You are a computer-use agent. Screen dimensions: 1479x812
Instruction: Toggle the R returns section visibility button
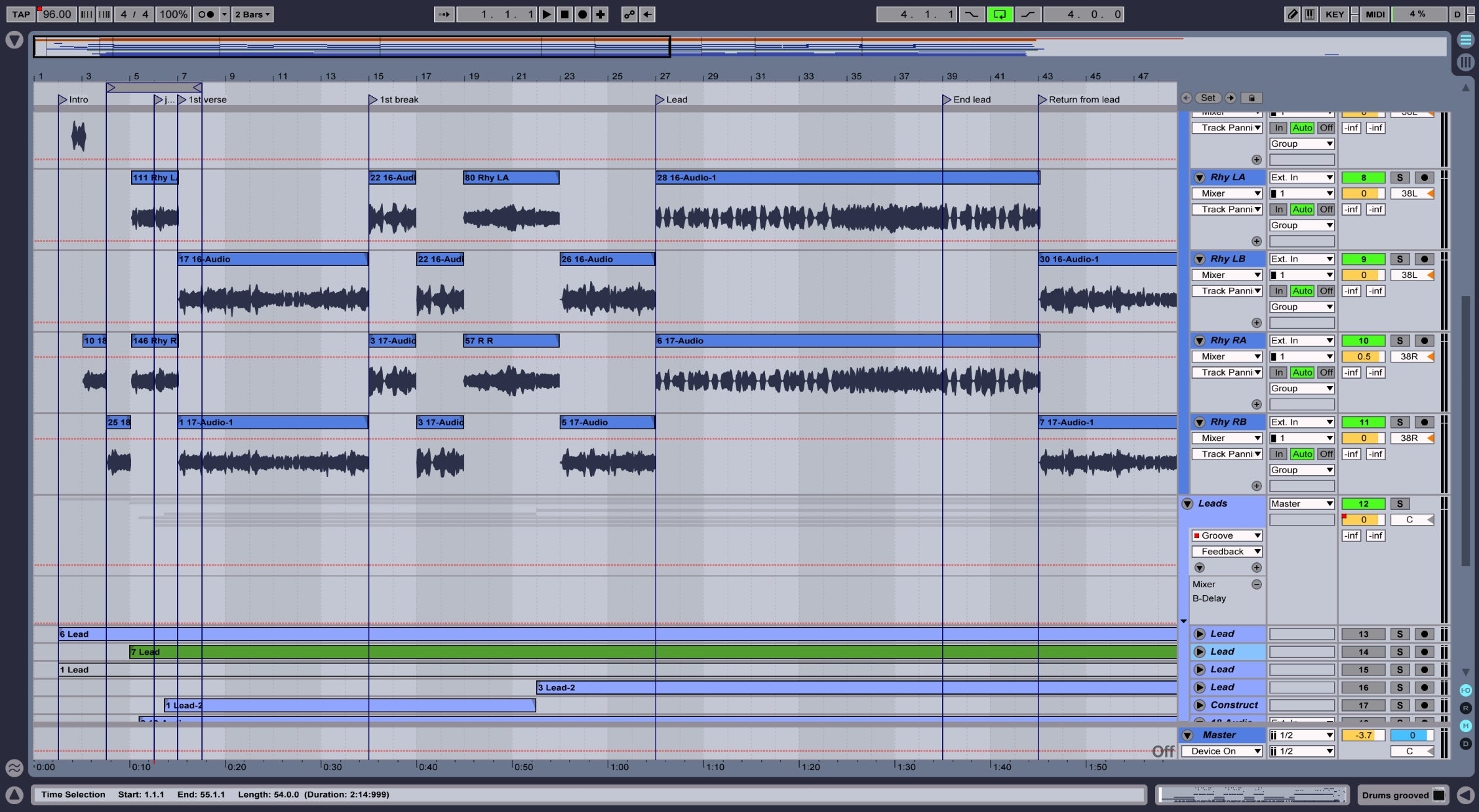(1465, 708)
